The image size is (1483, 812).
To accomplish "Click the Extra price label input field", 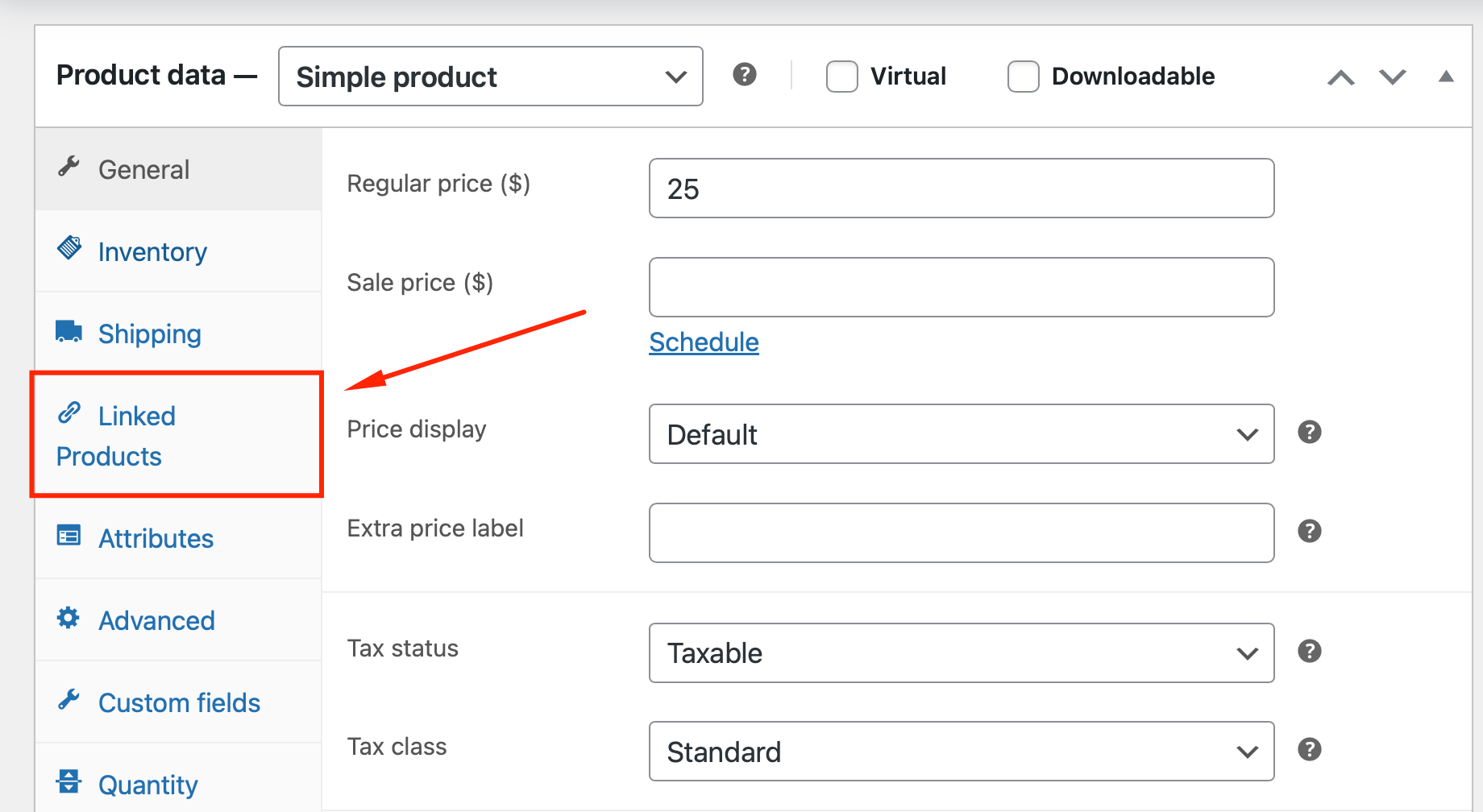I will click(x=962, y=533).
